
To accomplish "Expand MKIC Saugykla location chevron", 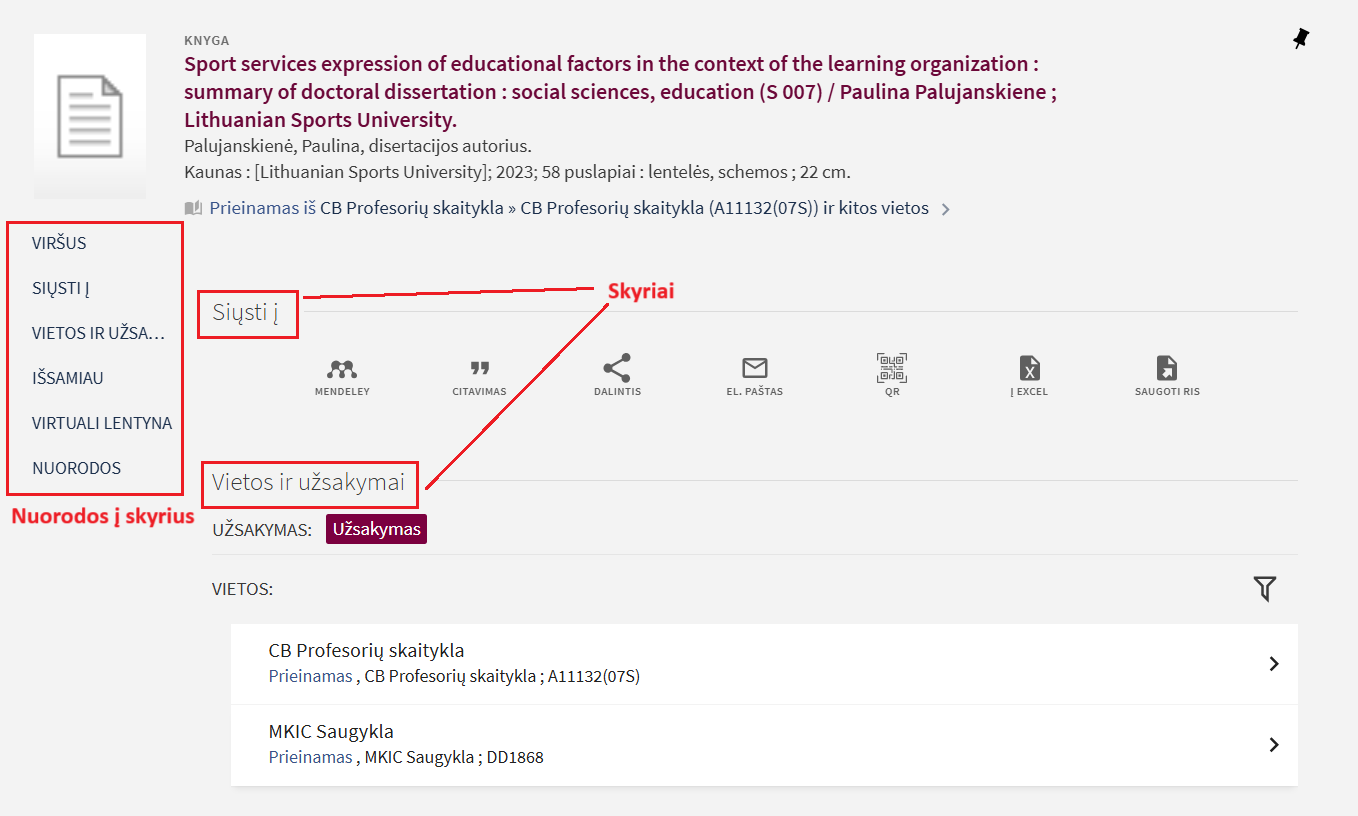I will click(1274, 745).
